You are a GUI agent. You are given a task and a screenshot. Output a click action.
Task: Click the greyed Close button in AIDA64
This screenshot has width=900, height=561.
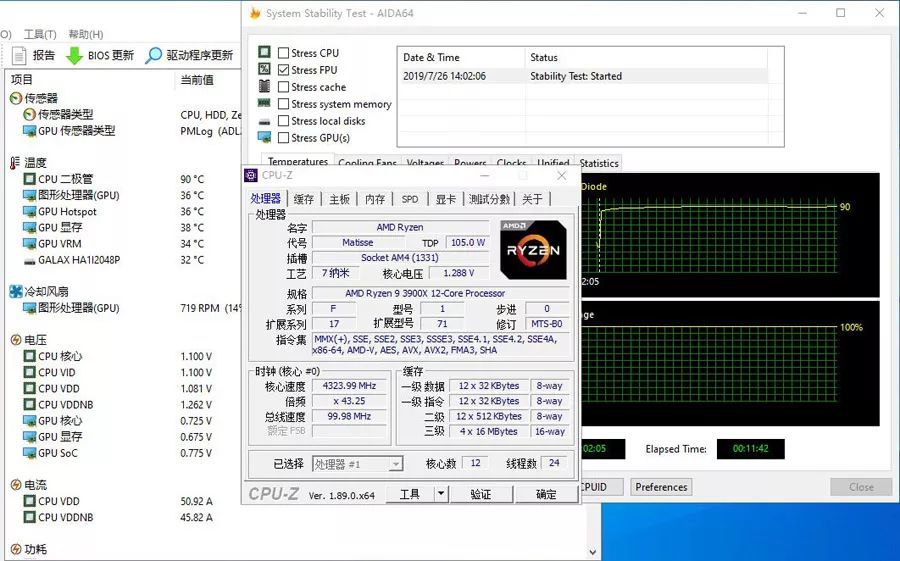coord(861,487)
